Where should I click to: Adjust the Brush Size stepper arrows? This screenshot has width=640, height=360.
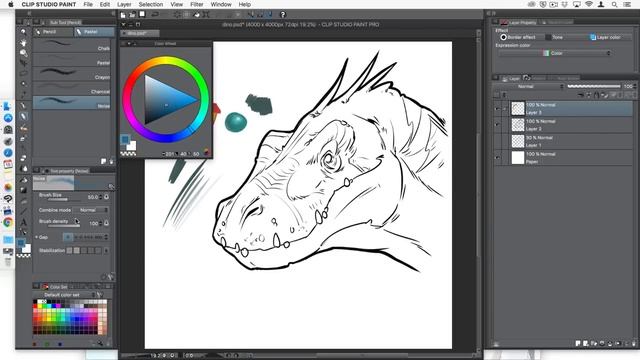[x=101, y=197]
